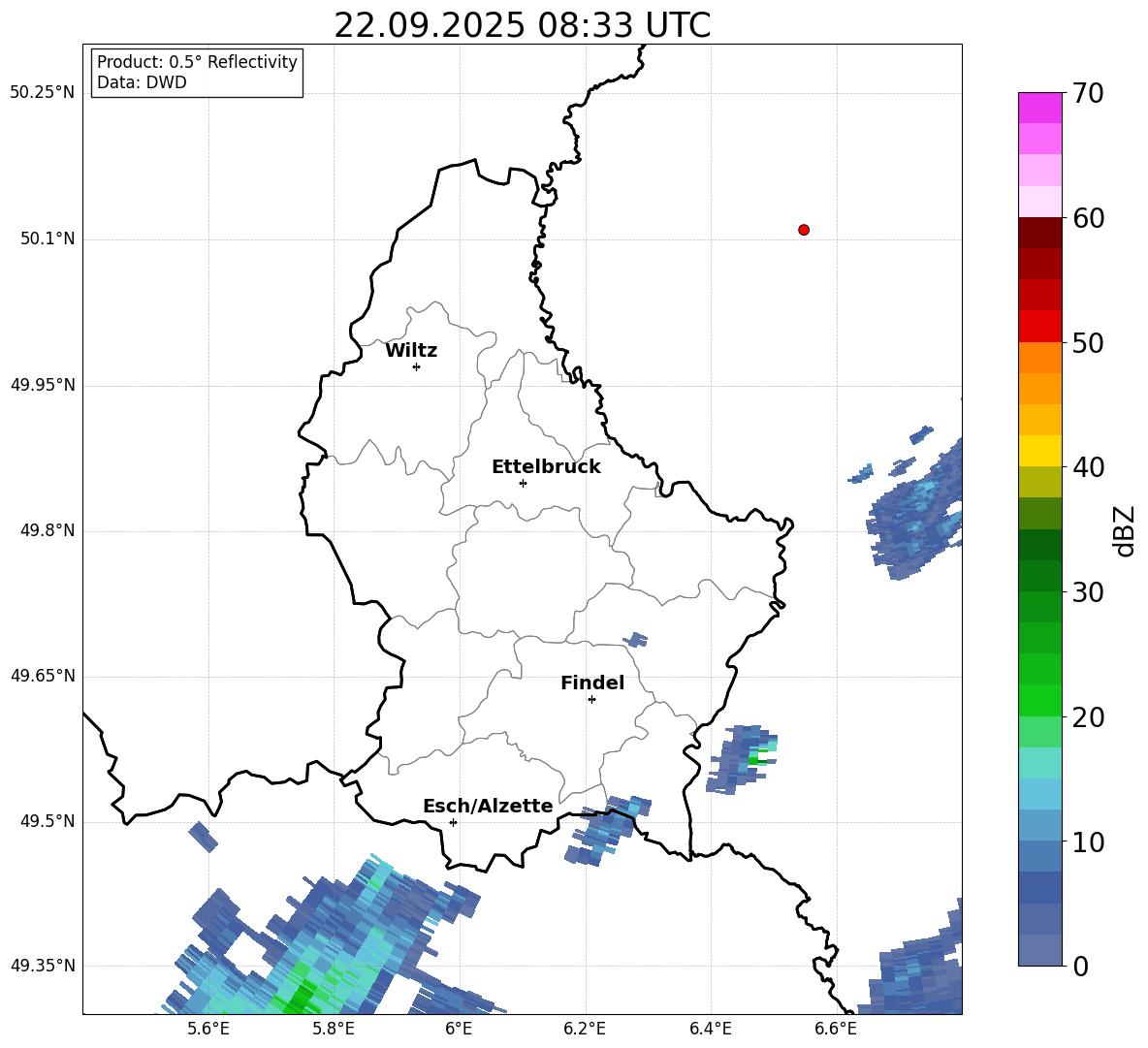
Task: Click the 49.8°N latitude label
Action: [x=48, y=530]
